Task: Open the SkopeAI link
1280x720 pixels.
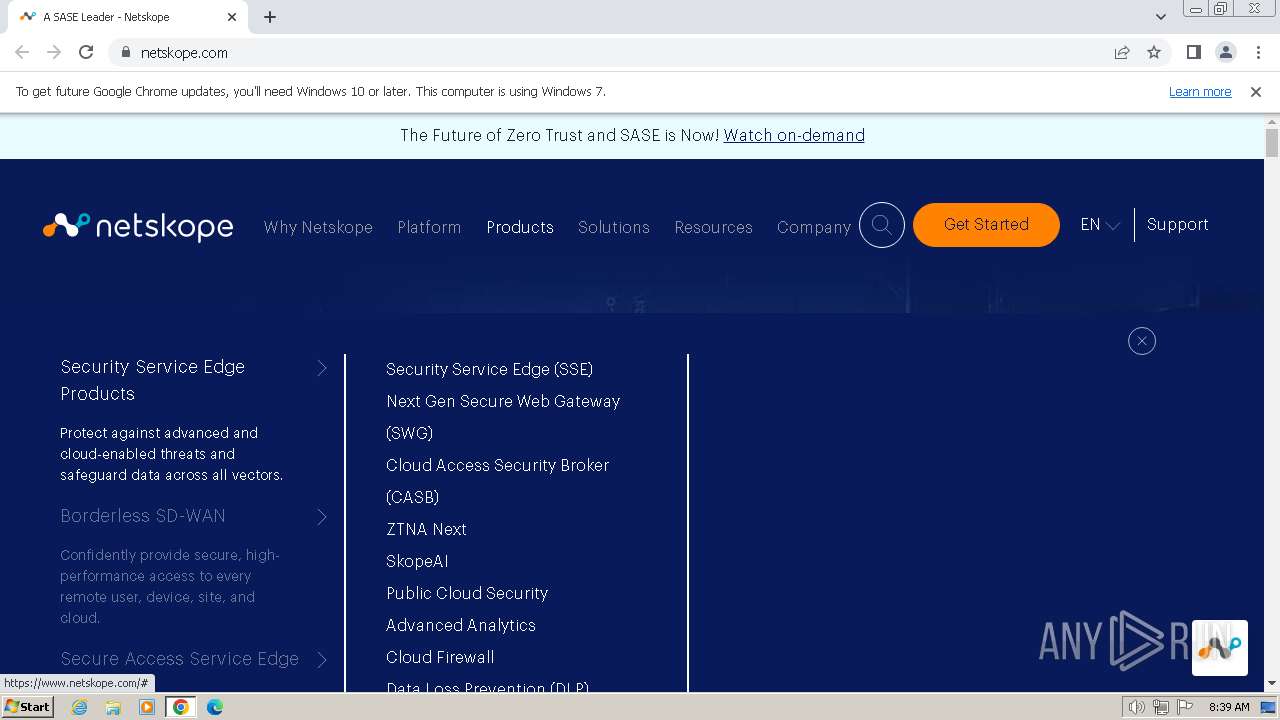Action: click(x=417, y=561)
